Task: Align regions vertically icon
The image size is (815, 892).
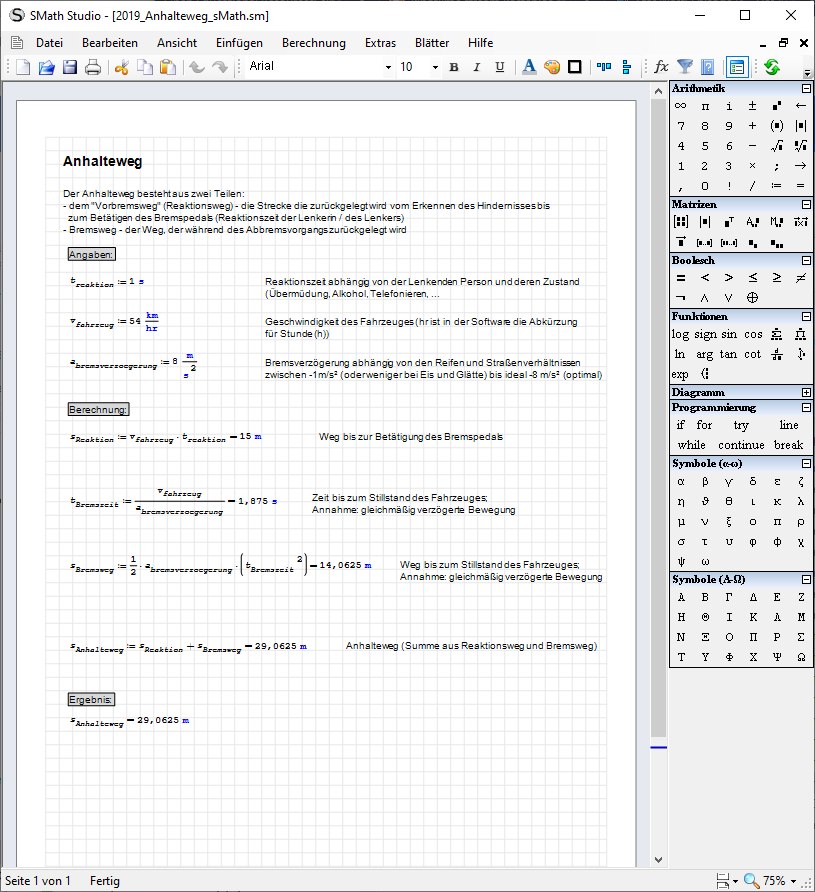Action: [627, 67]
